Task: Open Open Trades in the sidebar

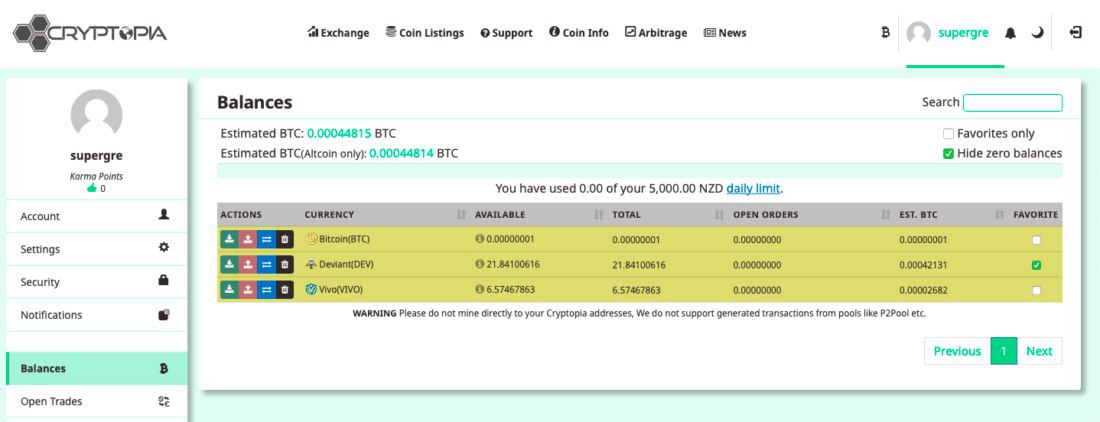Action: pos(97,401)
